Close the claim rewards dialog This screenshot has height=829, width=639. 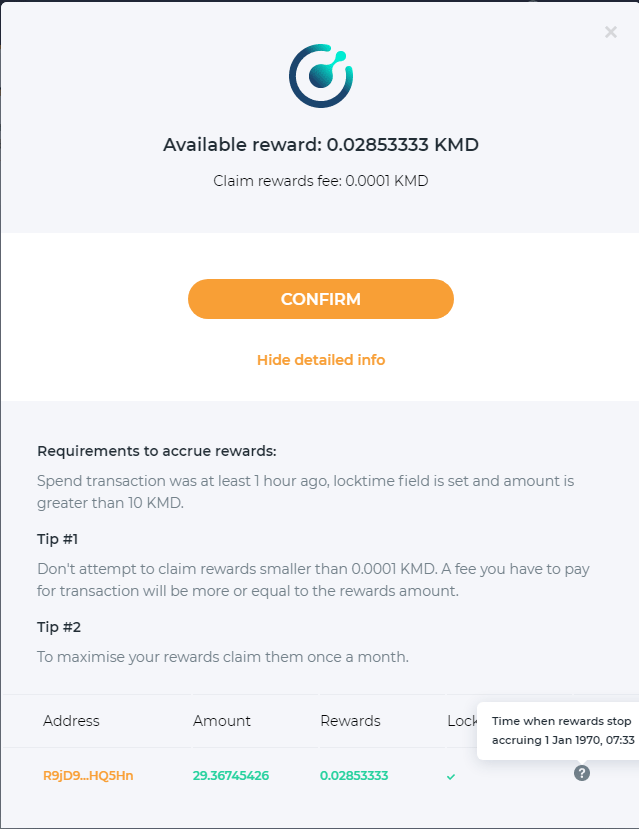click(611, 32)
